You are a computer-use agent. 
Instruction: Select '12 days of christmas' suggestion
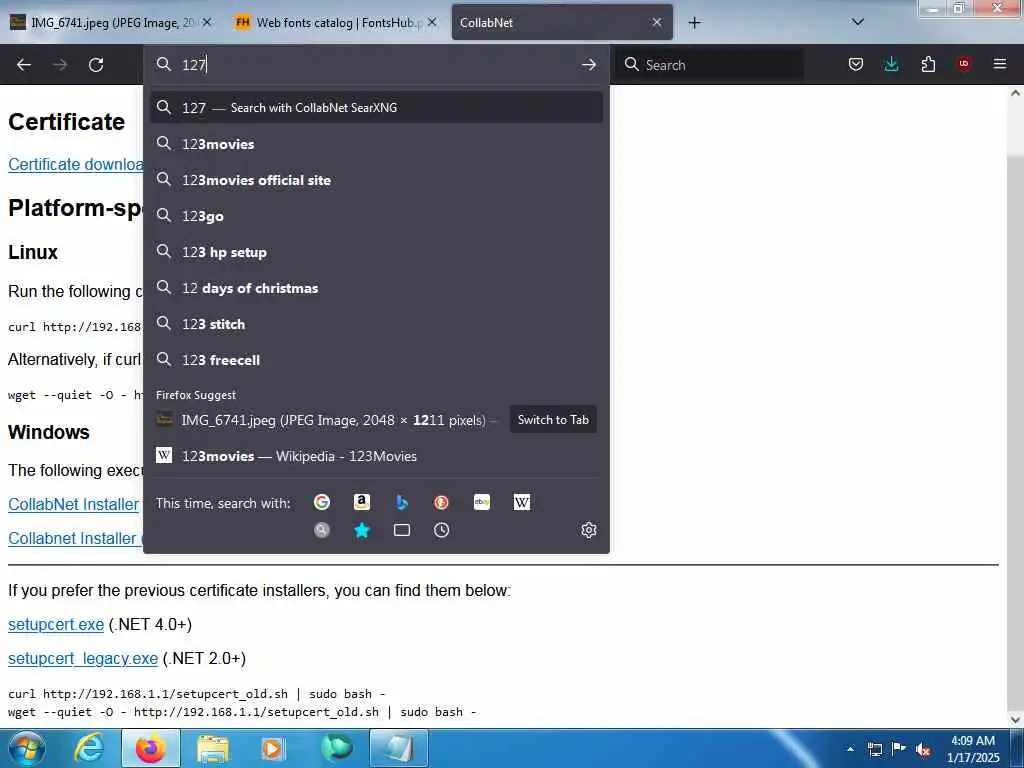click(376, 288)
